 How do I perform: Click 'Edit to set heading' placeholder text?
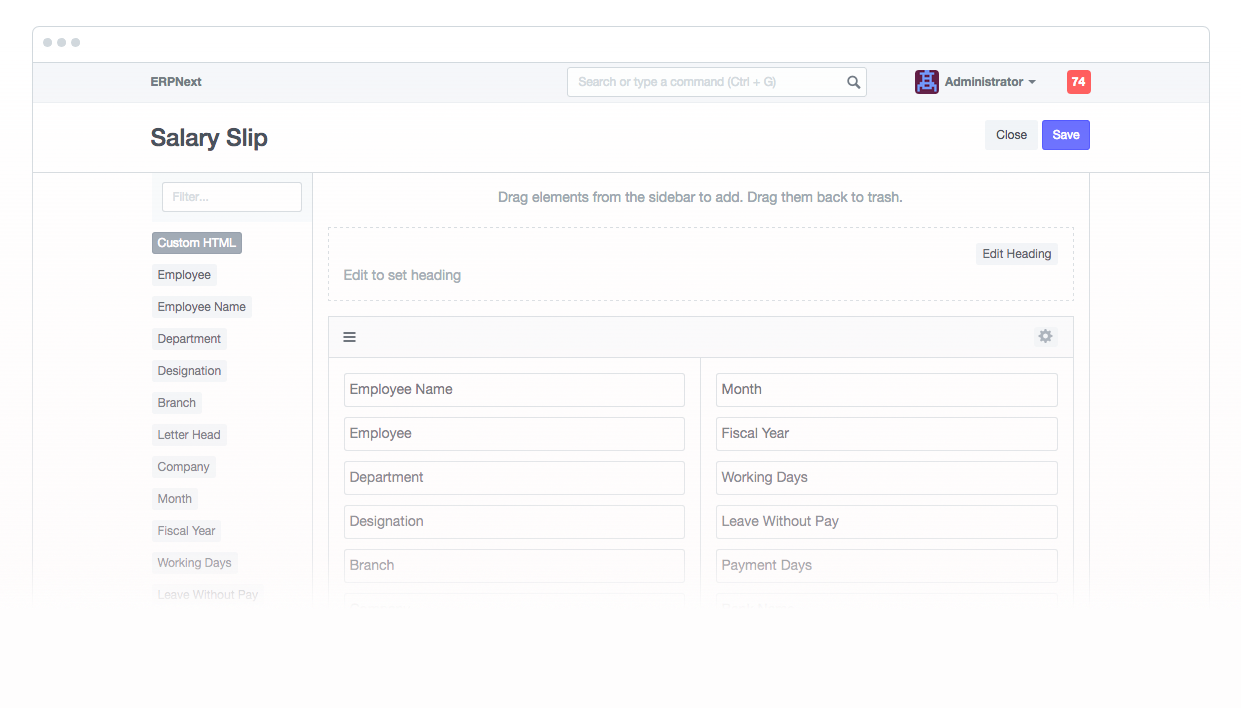(402, 275)
